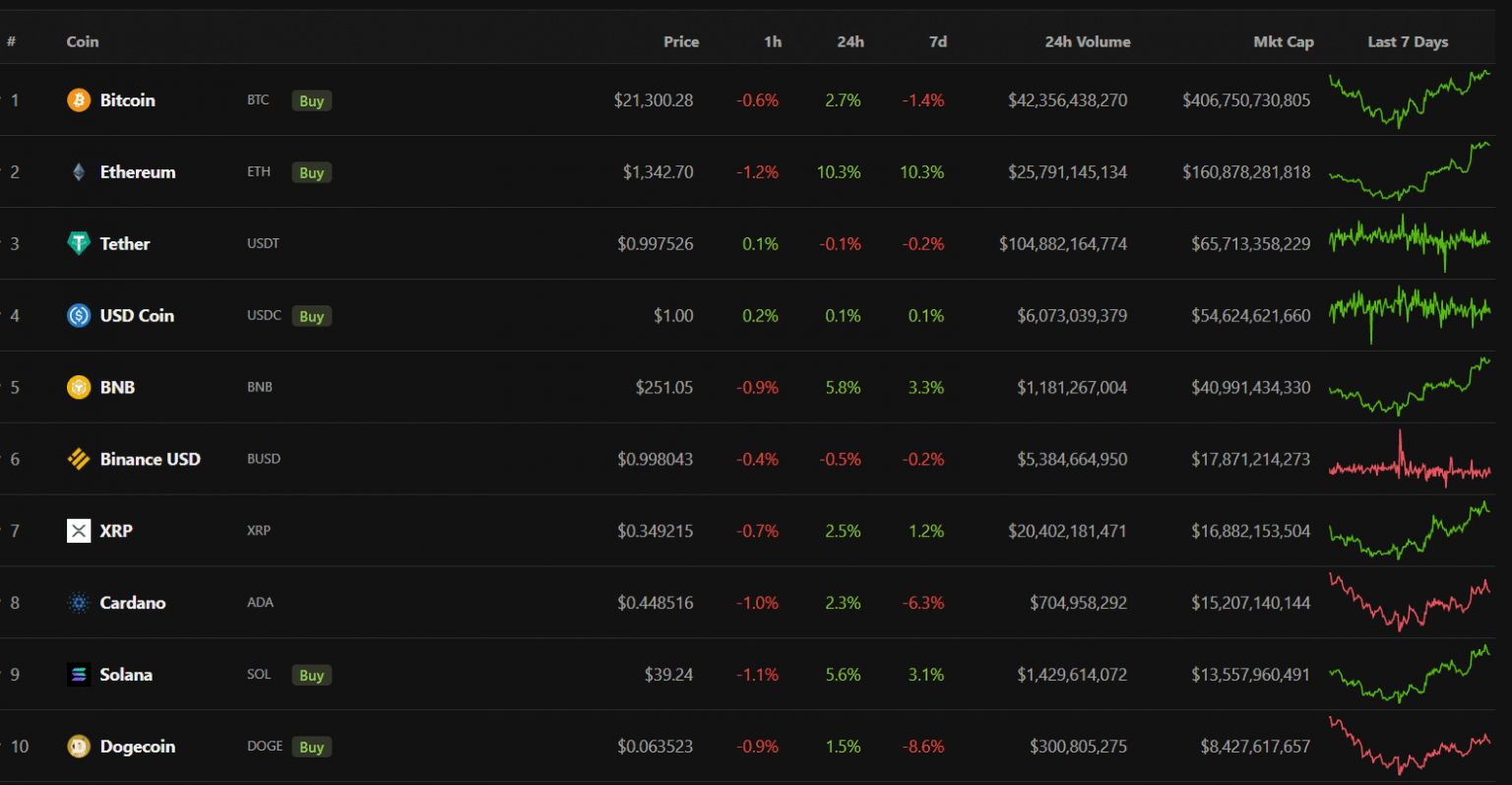Open Dogecoin's red sparkline chart
The height and width of the screenshot is (785, 1512).
click(x=1410, y=746)
